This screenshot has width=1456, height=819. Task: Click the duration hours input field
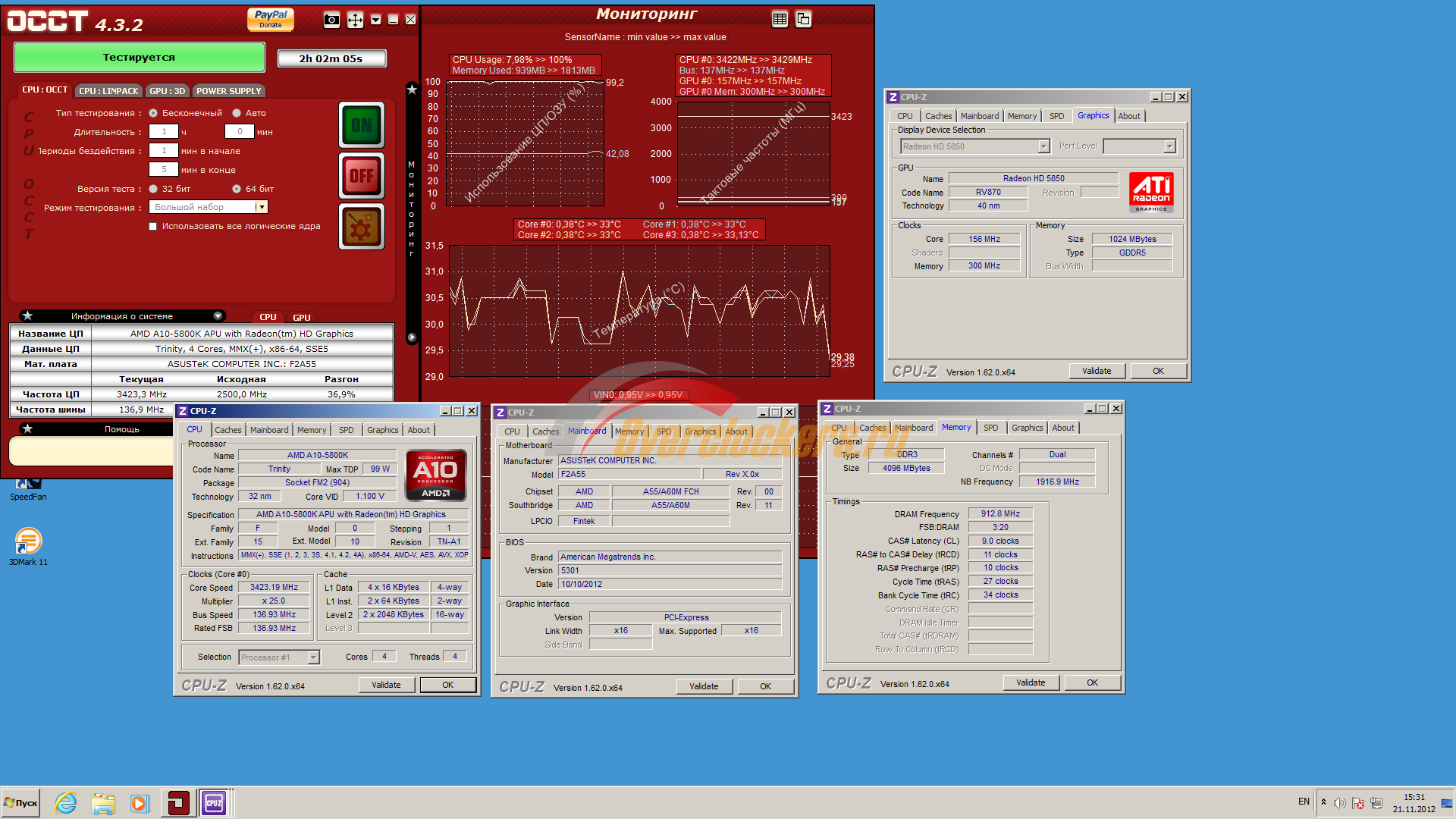(164, 132)
